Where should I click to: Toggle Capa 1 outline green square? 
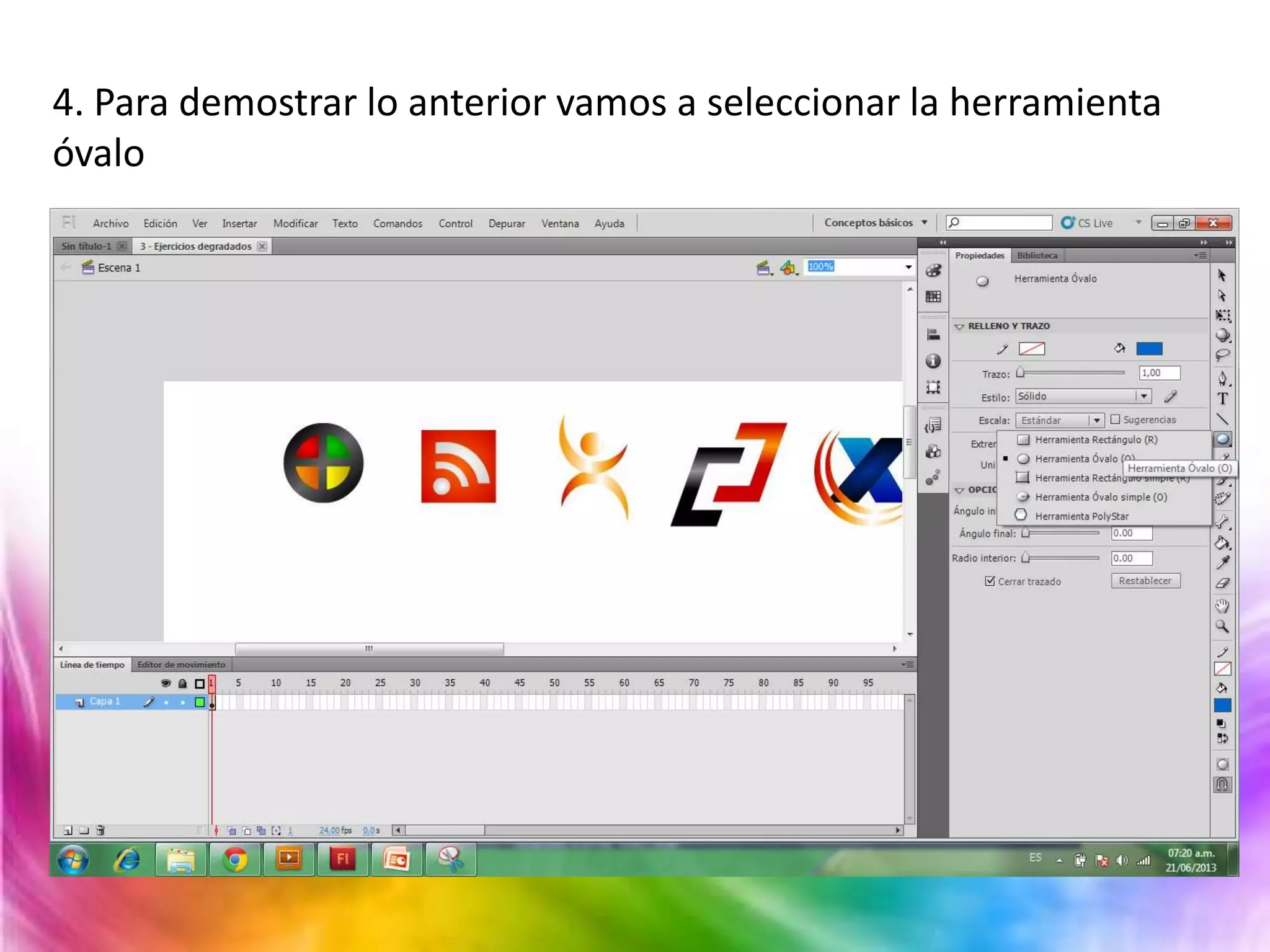200,702
